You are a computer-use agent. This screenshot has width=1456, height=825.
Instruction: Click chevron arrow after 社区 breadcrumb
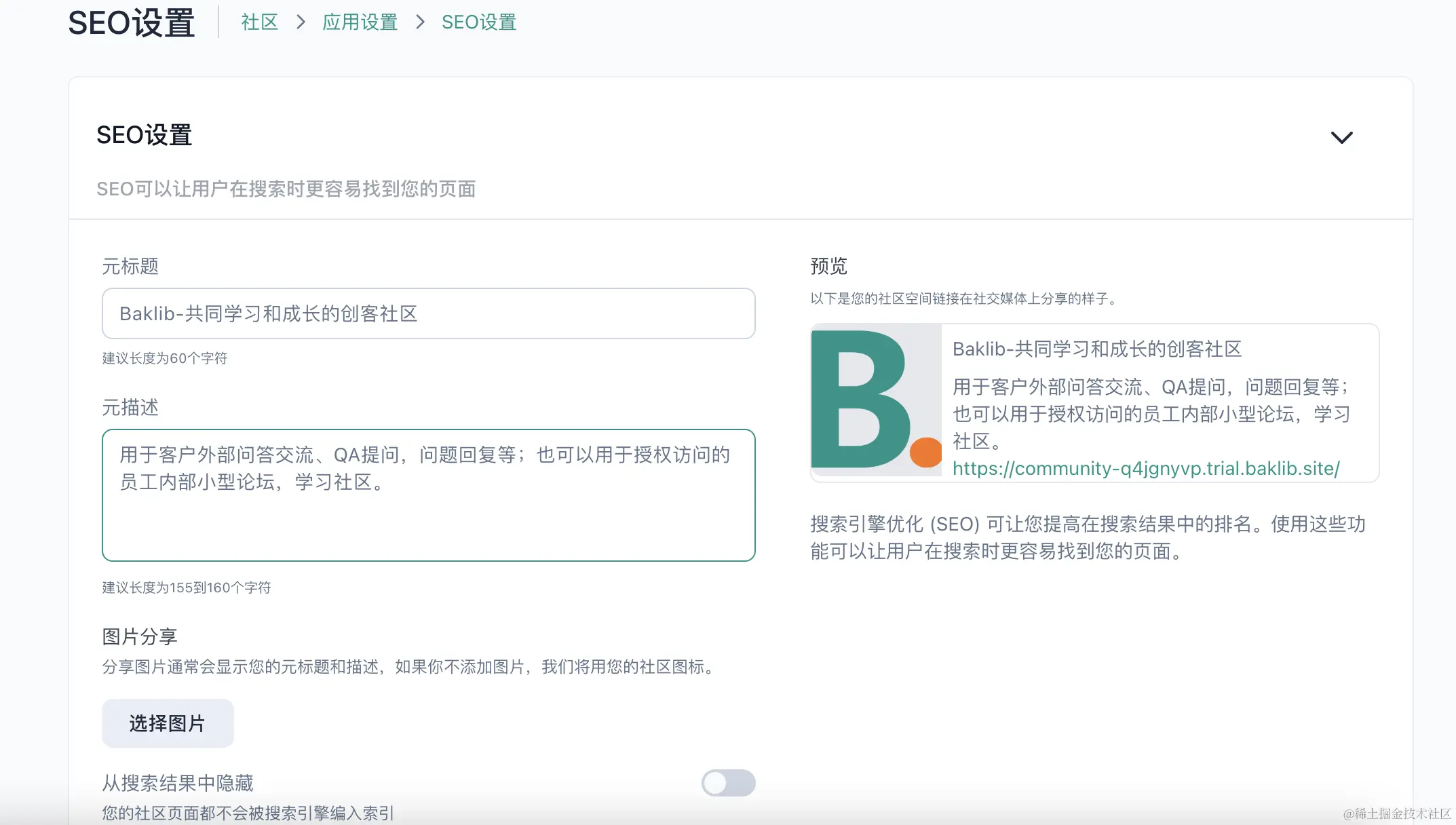pos(301,22)
